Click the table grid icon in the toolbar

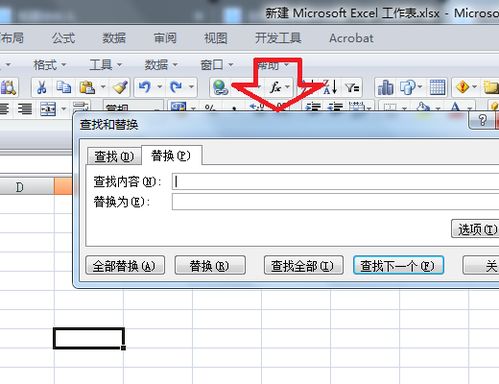(437, 88)
